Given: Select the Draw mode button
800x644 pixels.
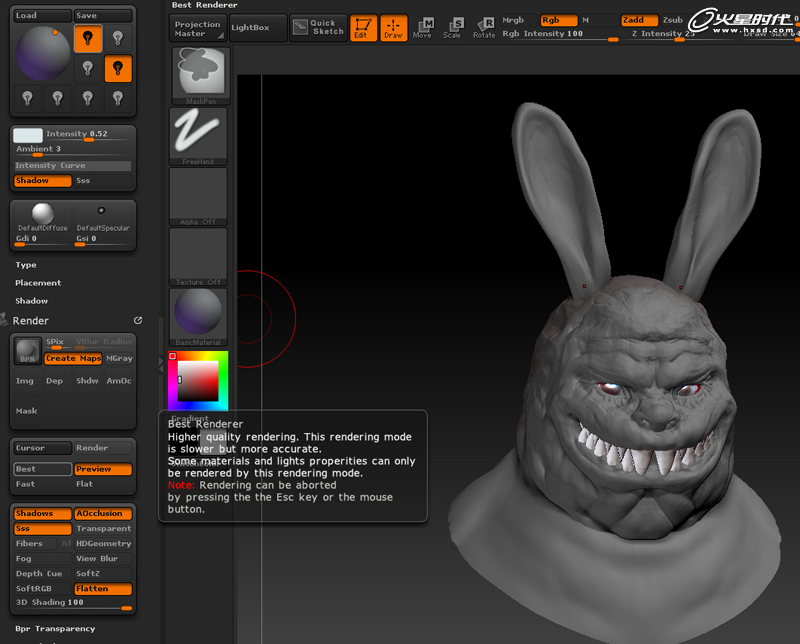Looking at the screenshot, I should pyautogui.click(x=393, y=28).
